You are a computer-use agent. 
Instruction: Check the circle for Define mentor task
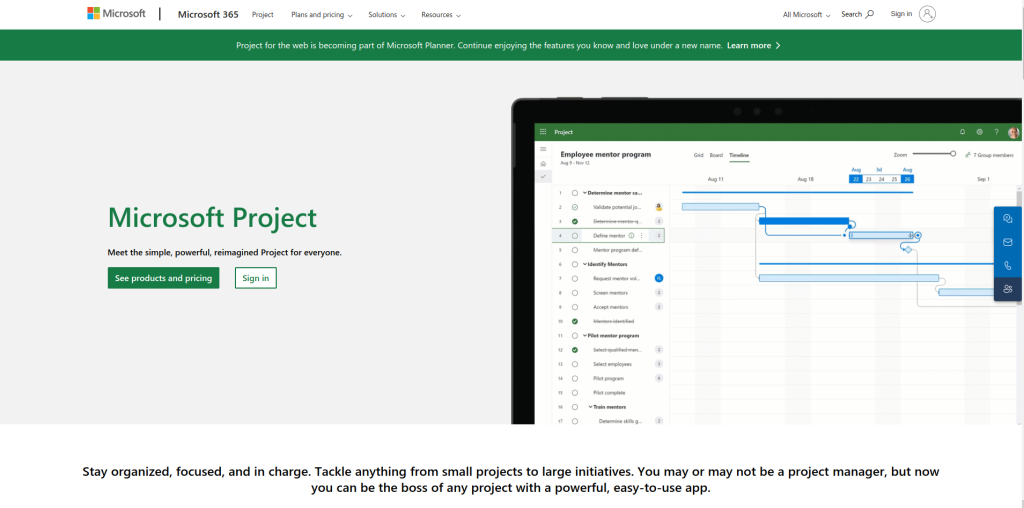(x=575, y=236)
